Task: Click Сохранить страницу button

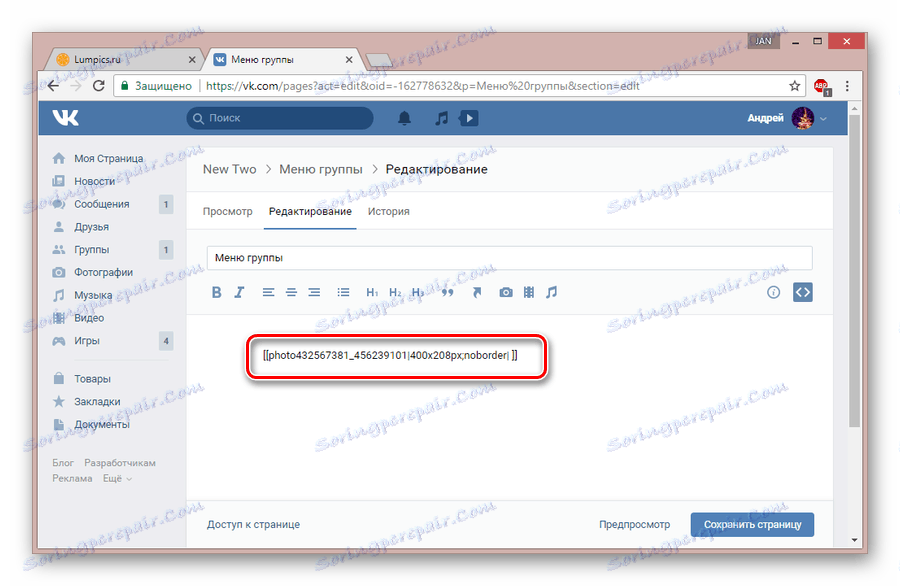Action: click(x=752, y=525)
